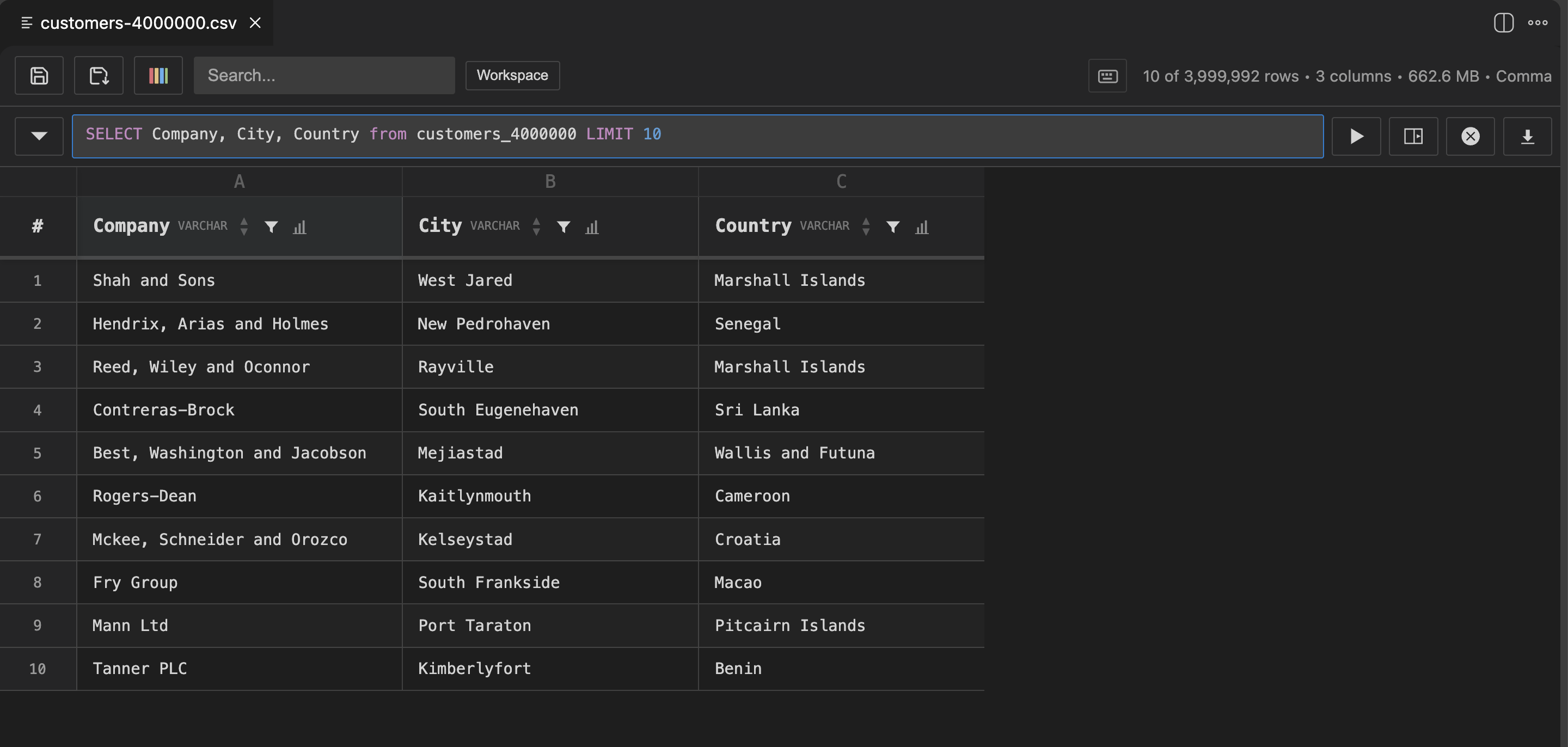Select the cell 'Kaitlynmouth'
Image resolution: width=1568 pixels, height=747 pixels.
[550, 496]
